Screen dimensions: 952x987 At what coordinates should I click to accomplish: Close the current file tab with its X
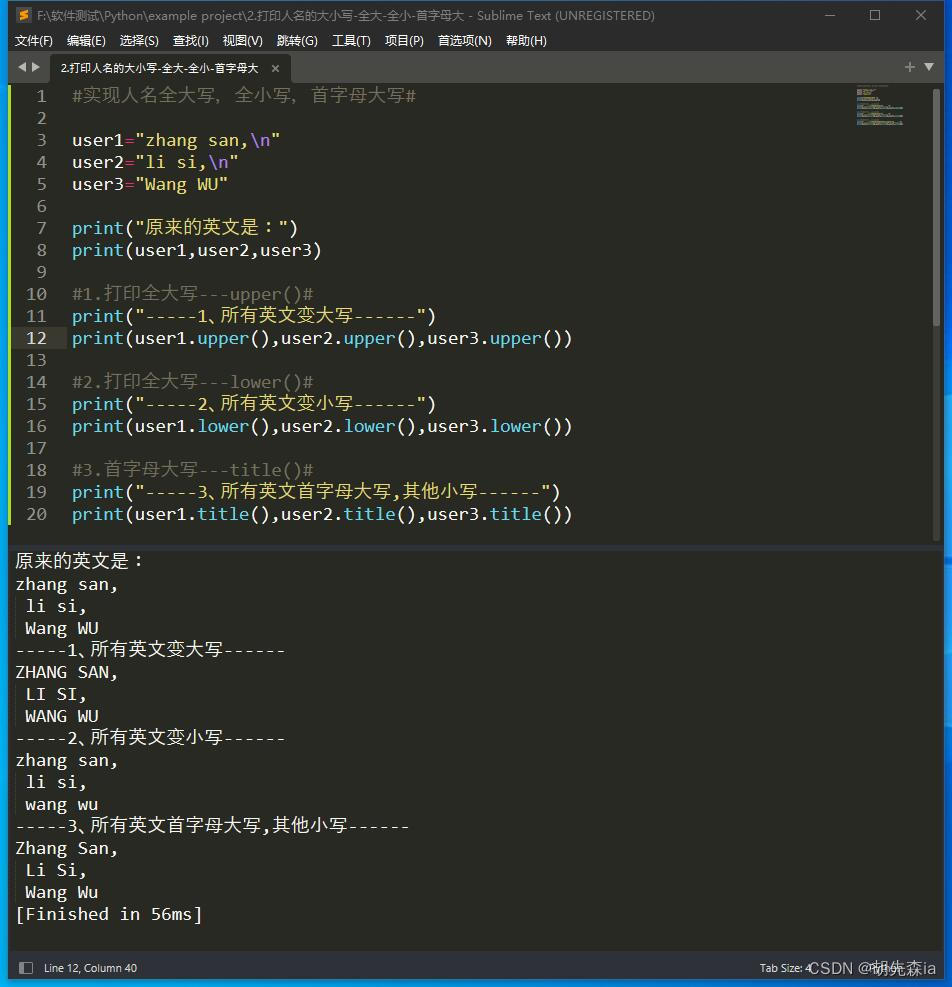coord(276,69)
